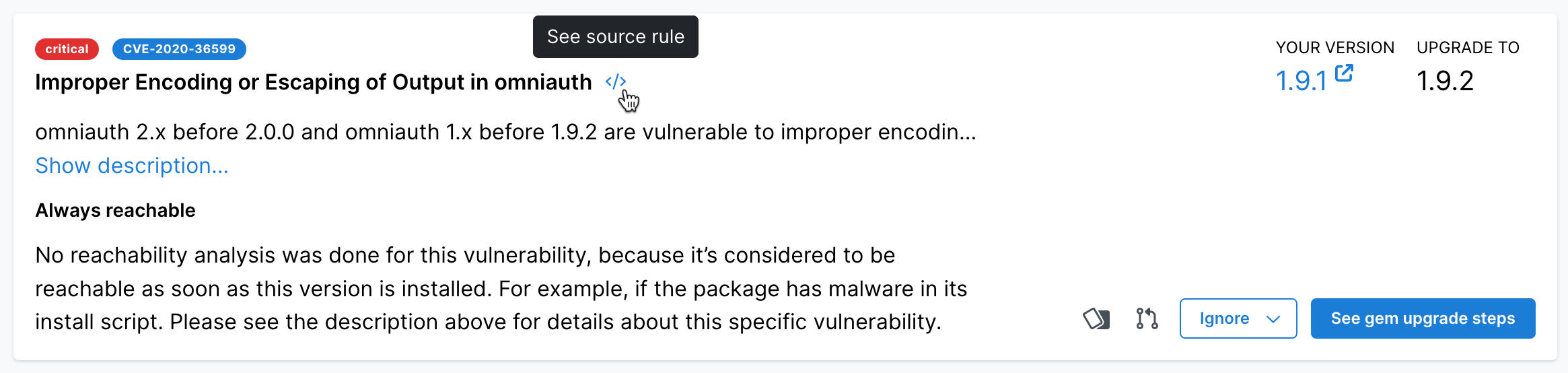Expand the Show description link
This screenshot has height=373, width=1568.
click(x=132, y=166)
